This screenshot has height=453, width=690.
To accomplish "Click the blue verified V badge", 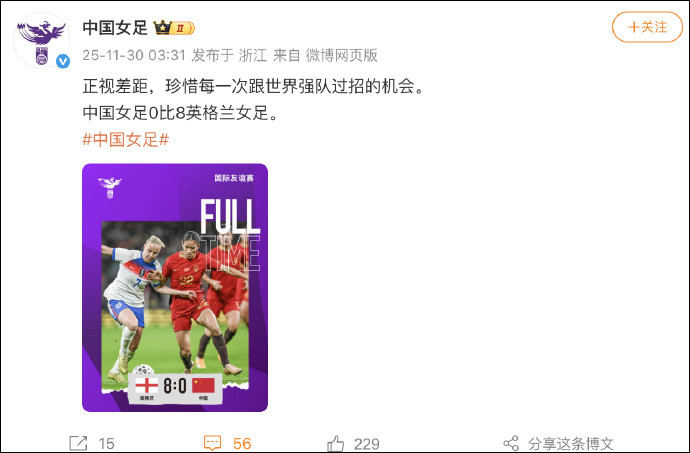I will [63, 61].
